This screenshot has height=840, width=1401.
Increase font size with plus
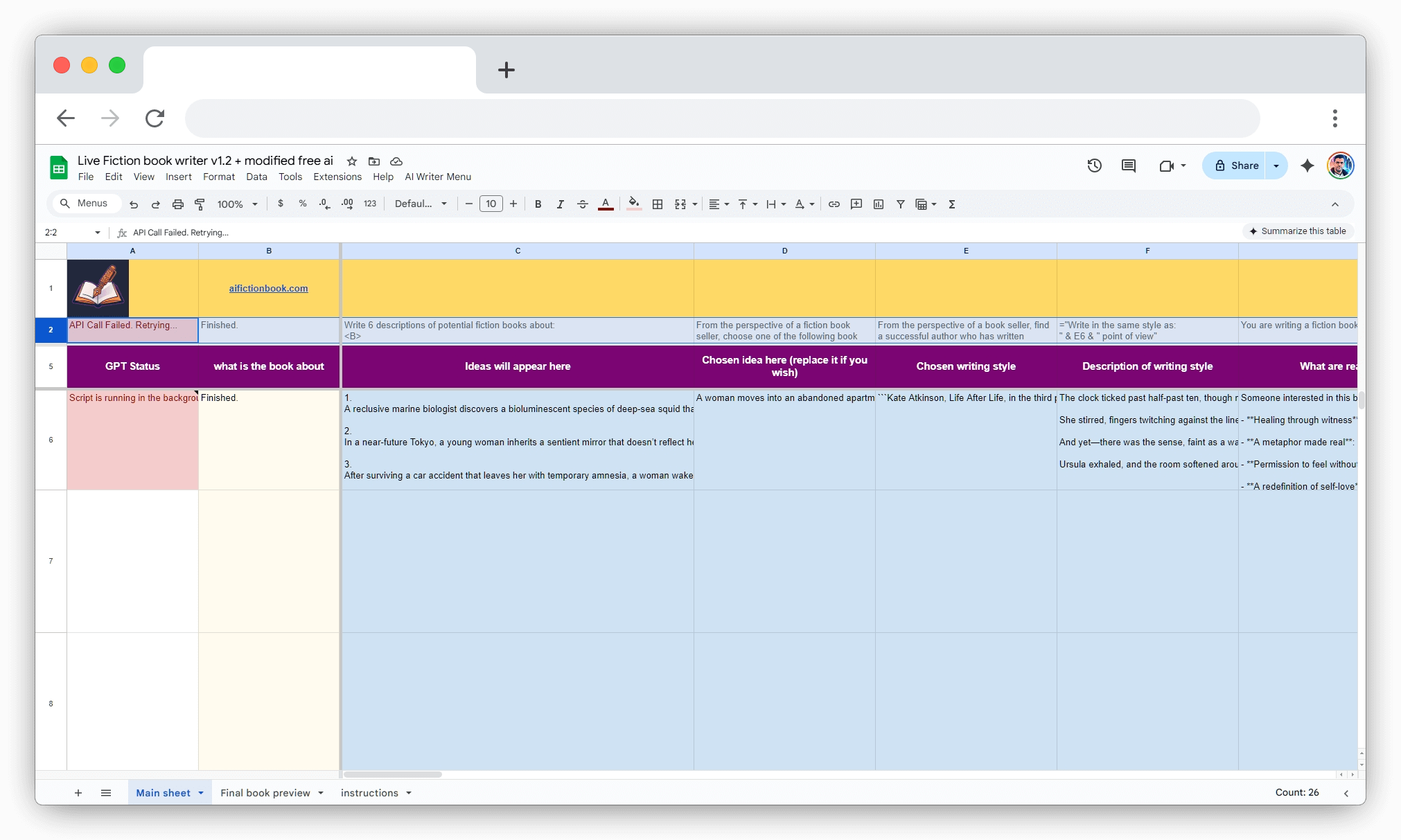coord(513,204)
